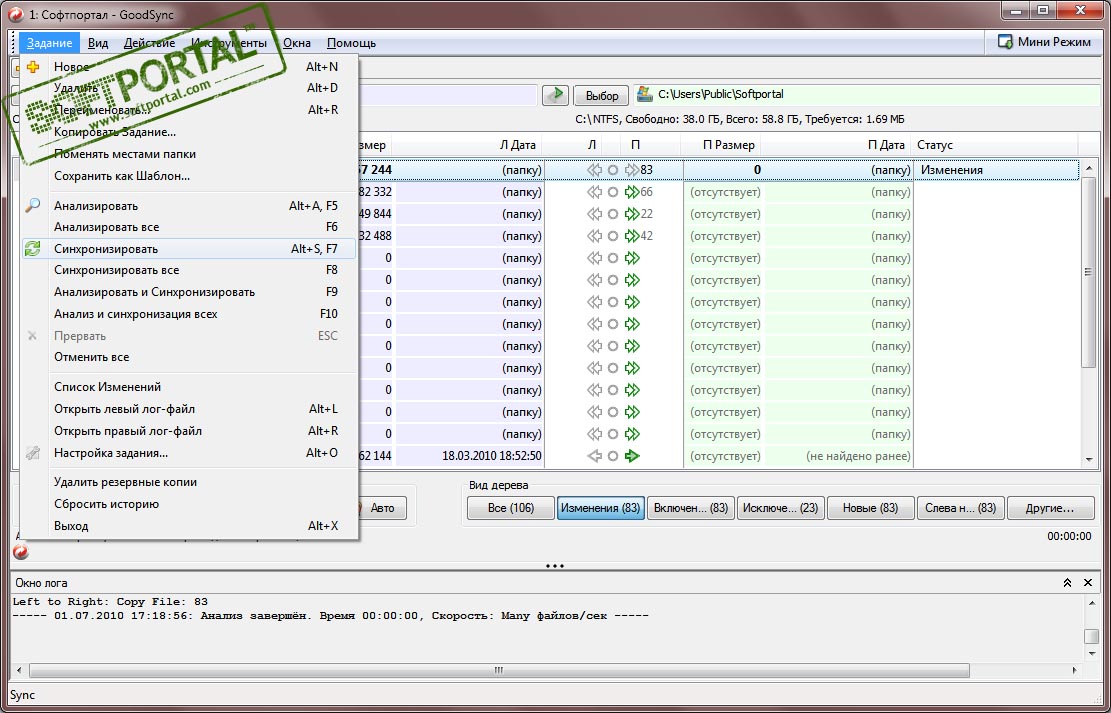This screenshot has width=1111, height=713.
Task: Select Анализировать in the Задание menu
Action: [96, 206]
